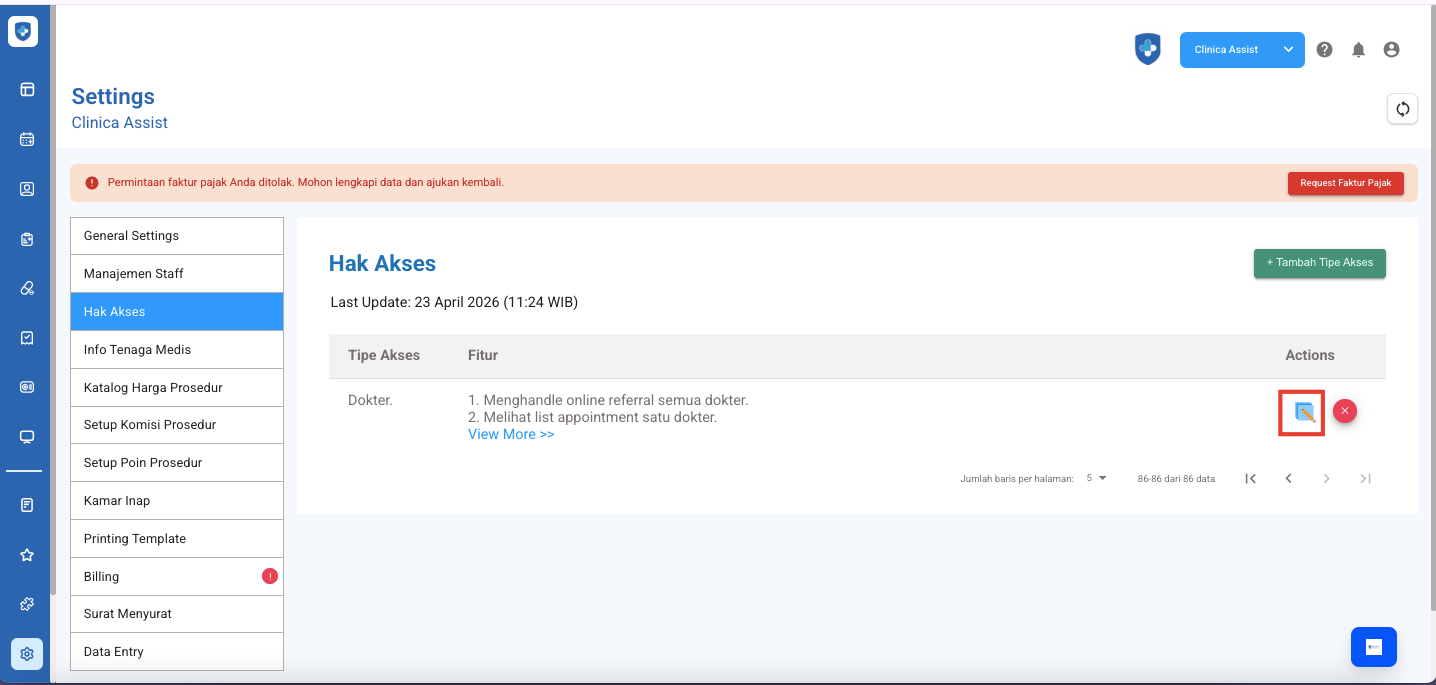The width and height of the screenshot is (1436, 685).
Task: Click the refresh icon below the header
Action: tap(1402, 109)
